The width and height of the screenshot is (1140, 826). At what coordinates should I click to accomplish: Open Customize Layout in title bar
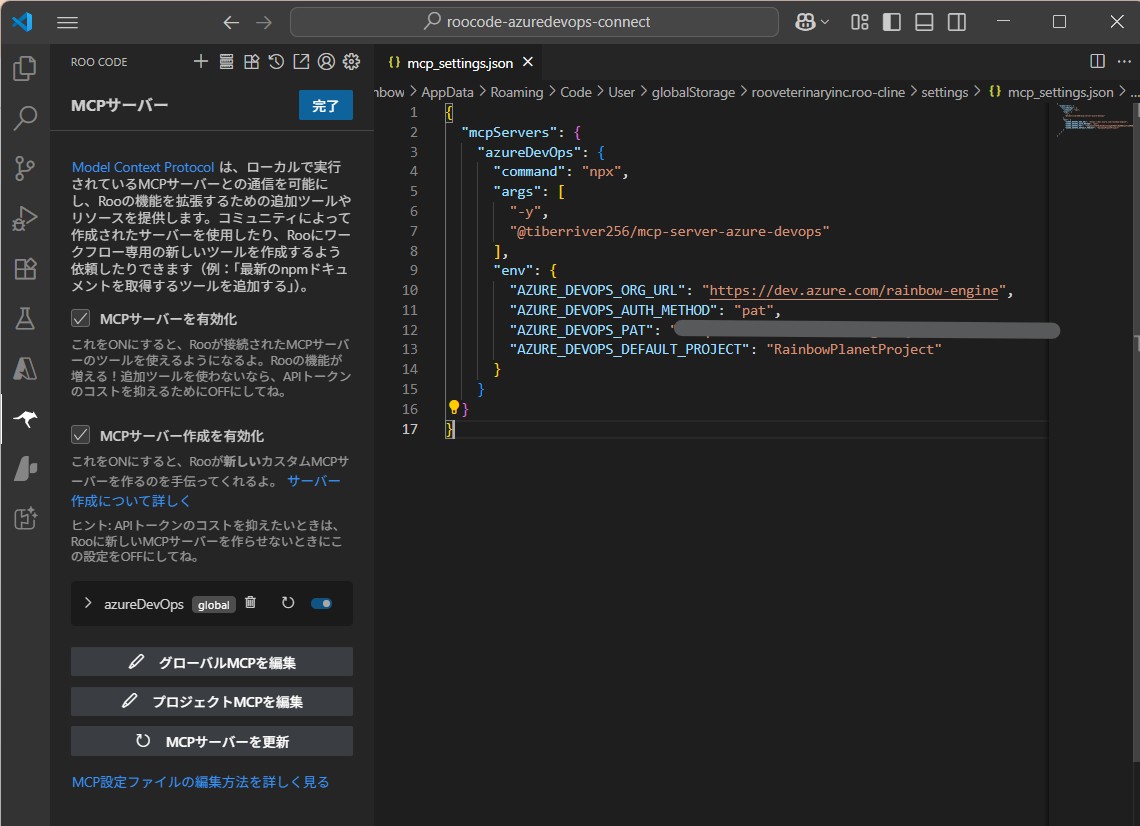tap(859, 23)
